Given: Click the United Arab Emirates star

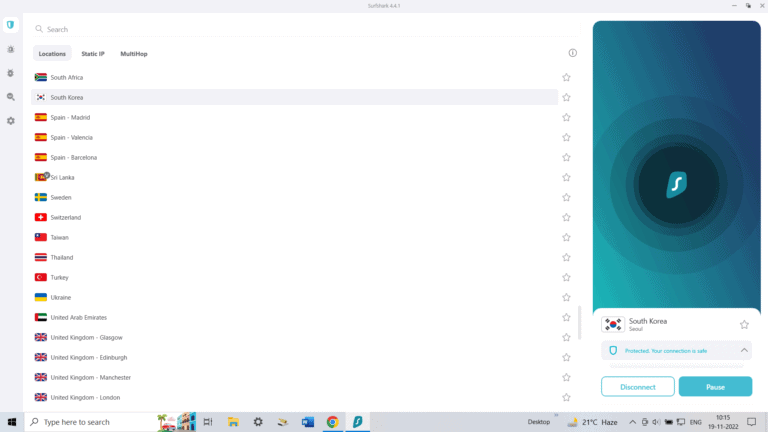Looking at the screenshot, I should pos(566,317).
